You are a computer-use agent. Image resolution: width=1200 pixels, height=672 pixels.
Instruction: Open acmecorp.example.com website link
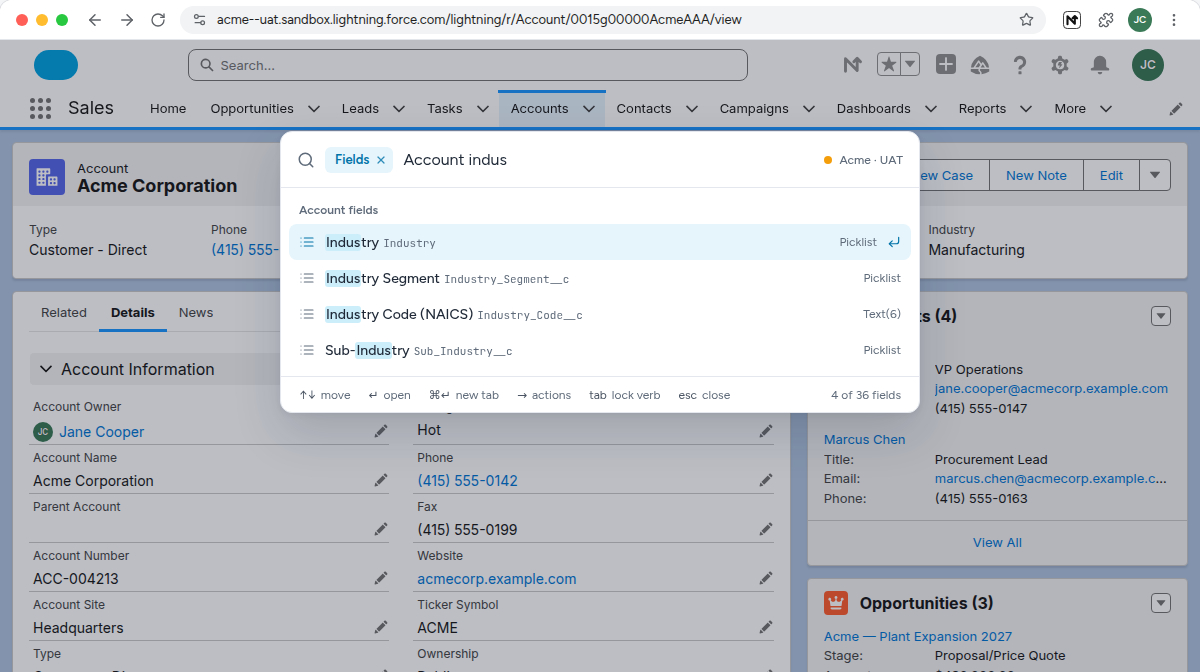tap(497, 579)
